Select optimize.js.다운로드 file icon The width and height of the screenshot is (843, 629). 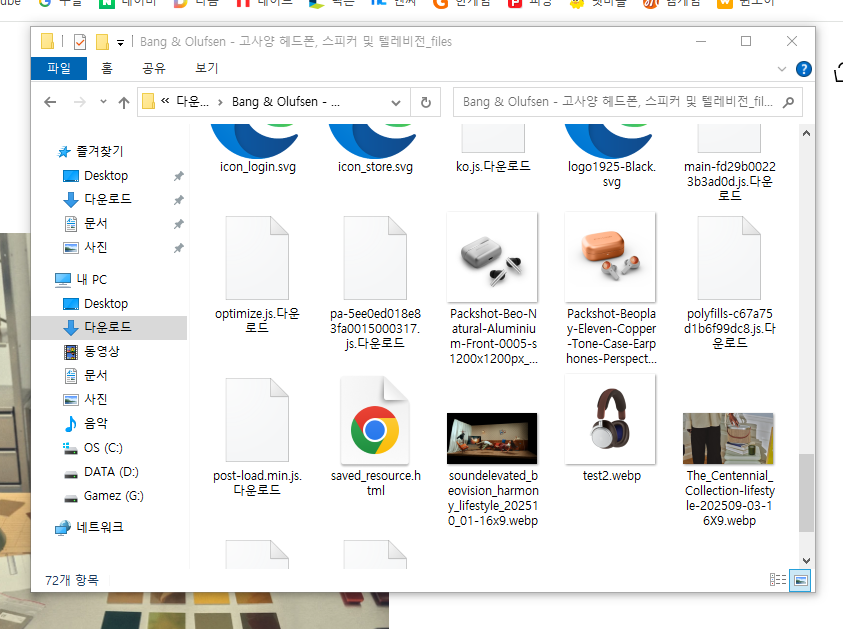click(257, 258)
